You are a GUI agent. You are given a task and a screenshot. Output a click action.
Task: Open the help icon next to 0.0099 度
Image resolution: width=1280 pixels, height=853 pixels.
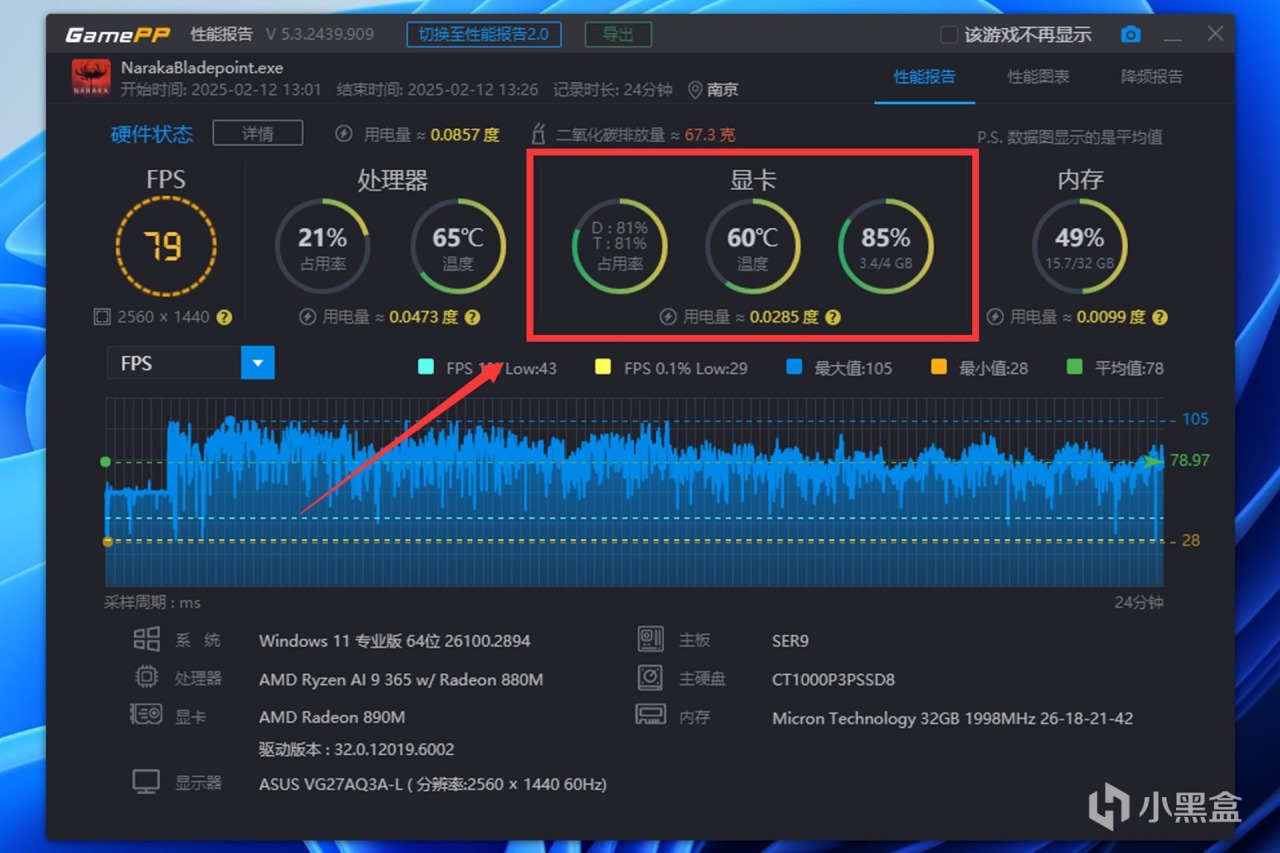pos(1160,317)
